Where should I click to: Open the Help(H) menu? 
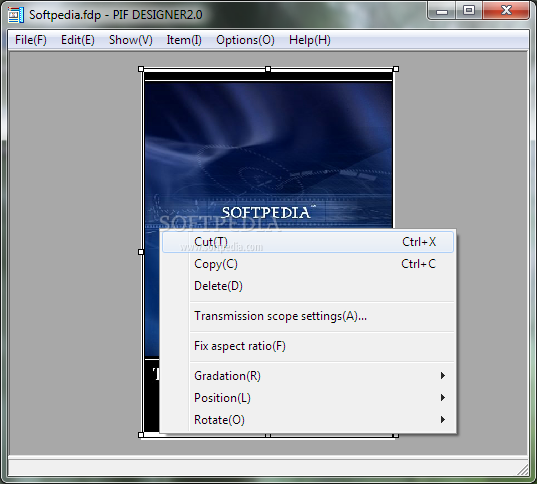[310, 40]
